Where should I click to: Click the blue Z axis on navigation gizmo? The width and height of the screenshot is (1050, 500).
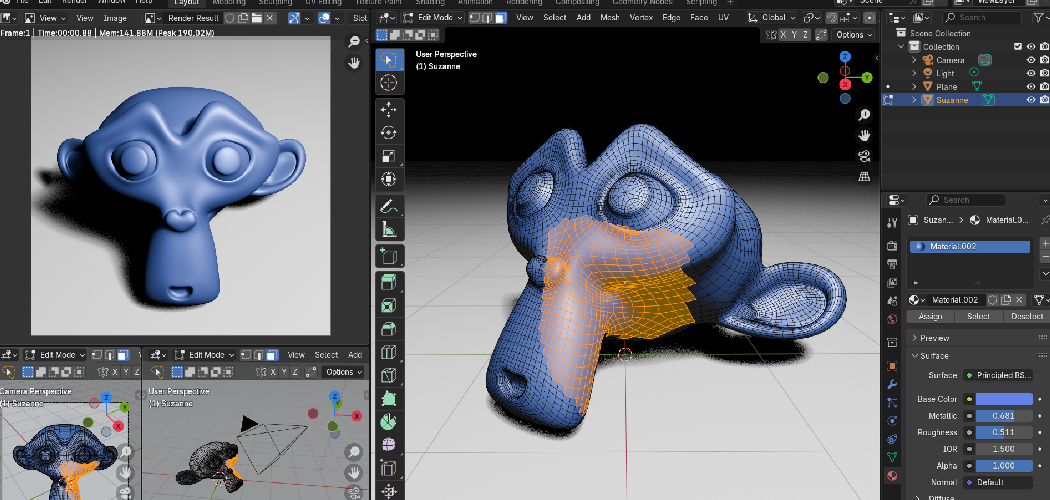point(845,56)
